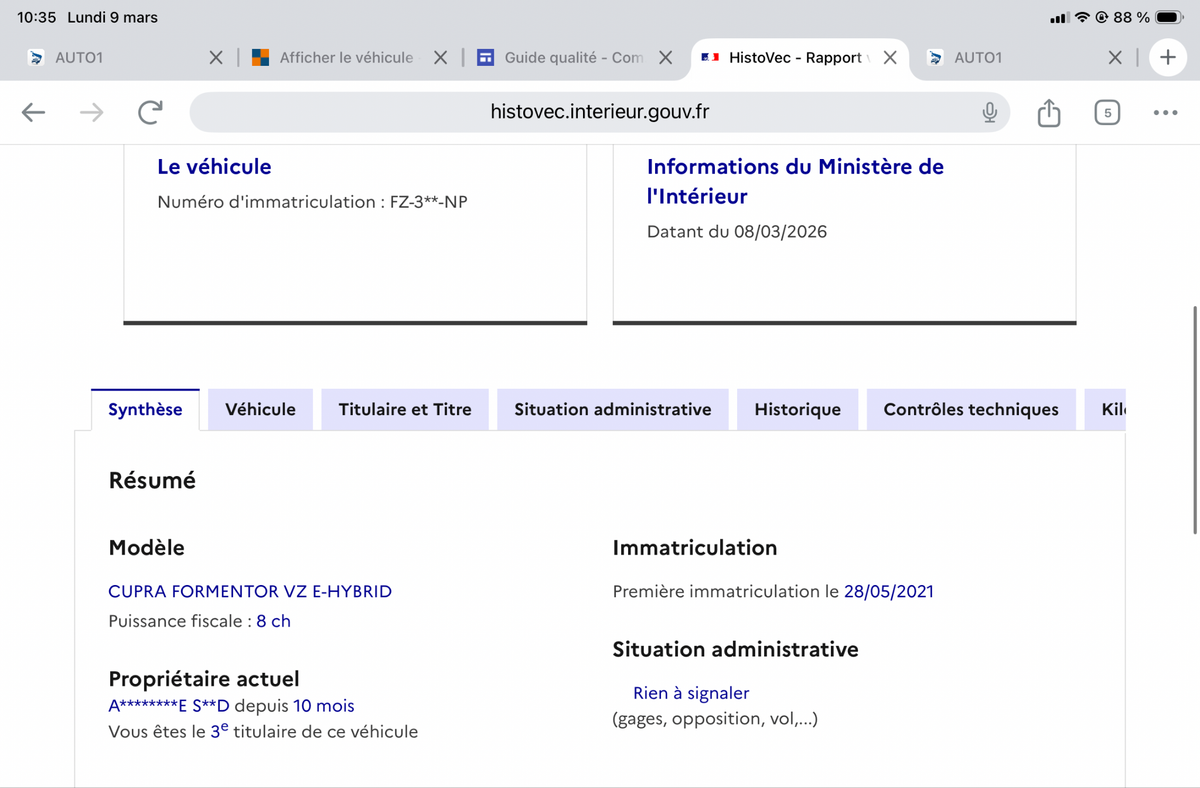Click the CUPRA FORMENTOR VZ E-HYBRID link
This screenshot has height=788, width=1200.
click(x=250, y=592)
